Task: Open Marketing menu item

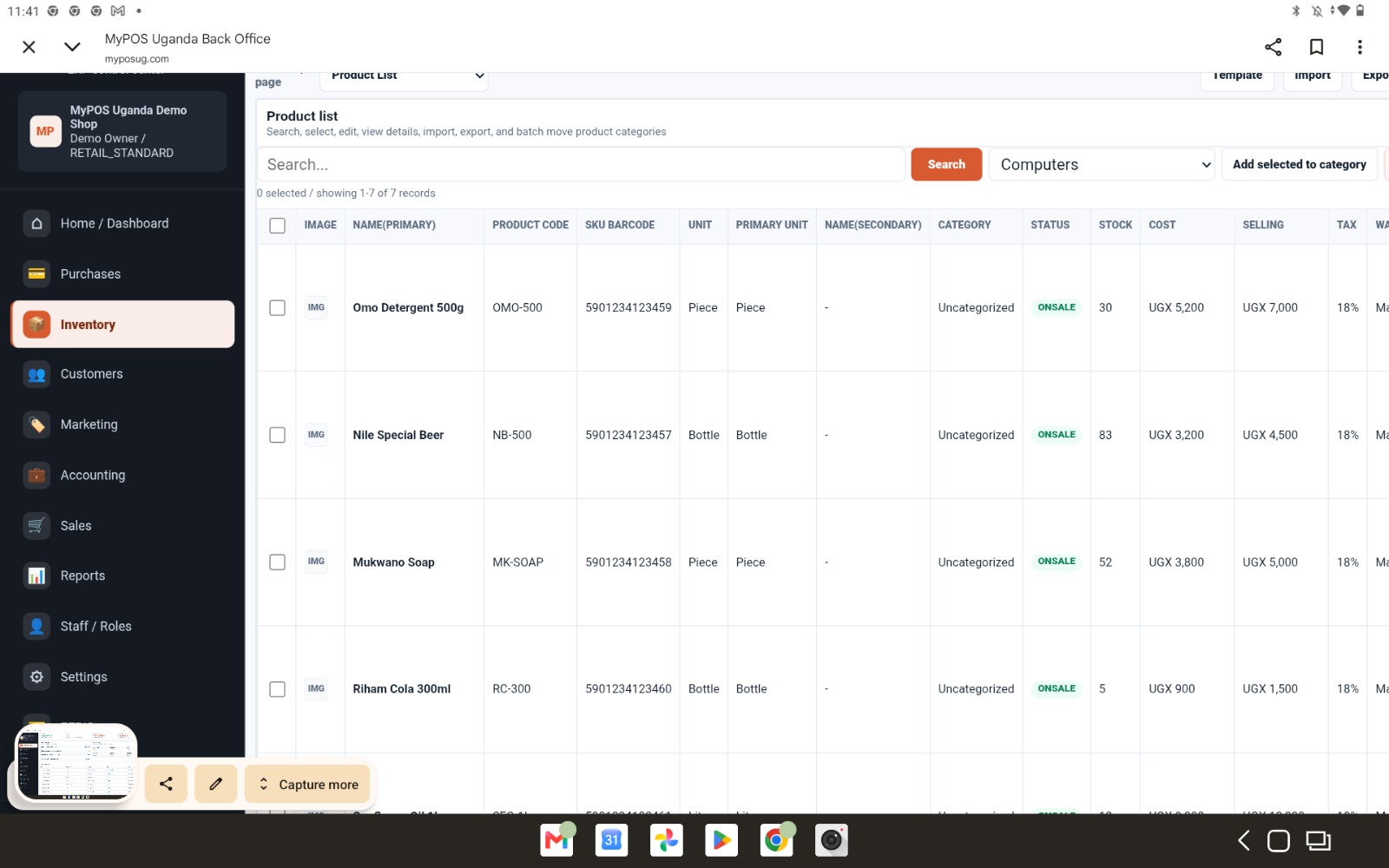Action: click(122, 424)
